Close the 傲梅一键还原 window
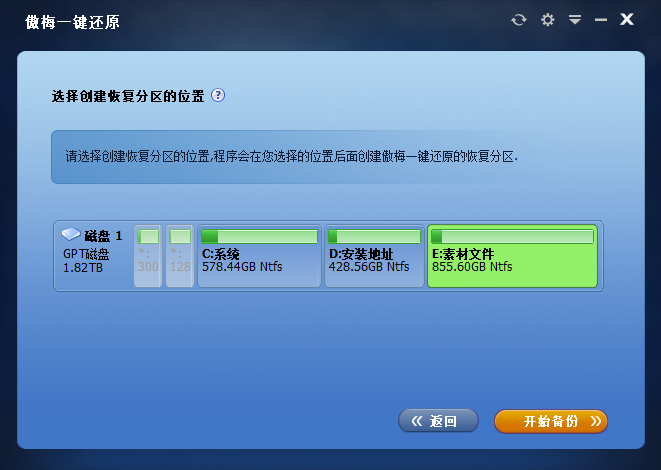This screenshot has width=661, height=470. click(x=627, y=20)
